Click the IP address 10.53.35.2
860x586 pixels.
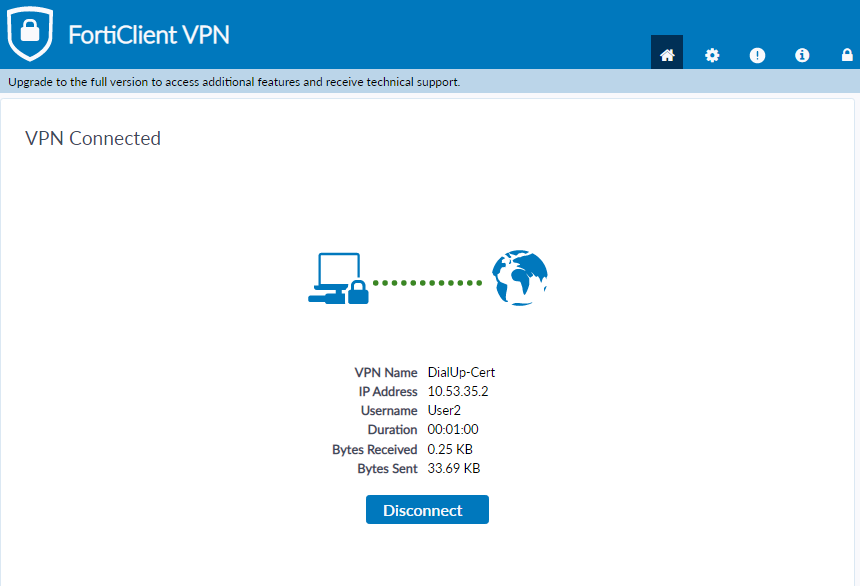tap(458, 392)
